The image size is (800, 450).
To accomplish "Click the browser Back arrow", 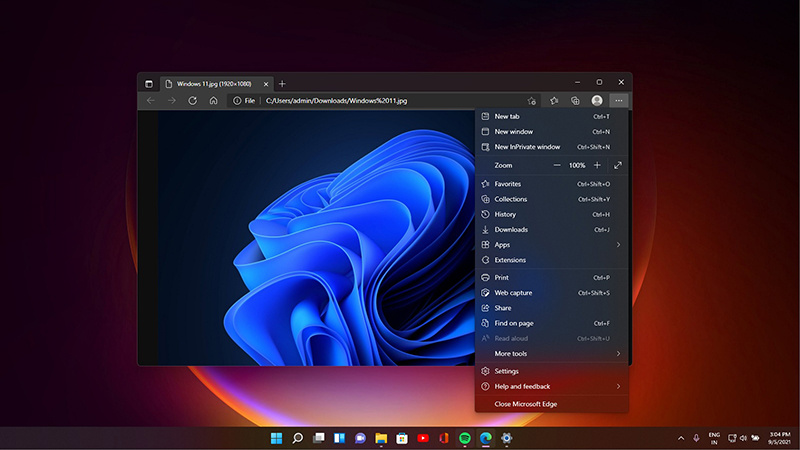I will point(151,101).
